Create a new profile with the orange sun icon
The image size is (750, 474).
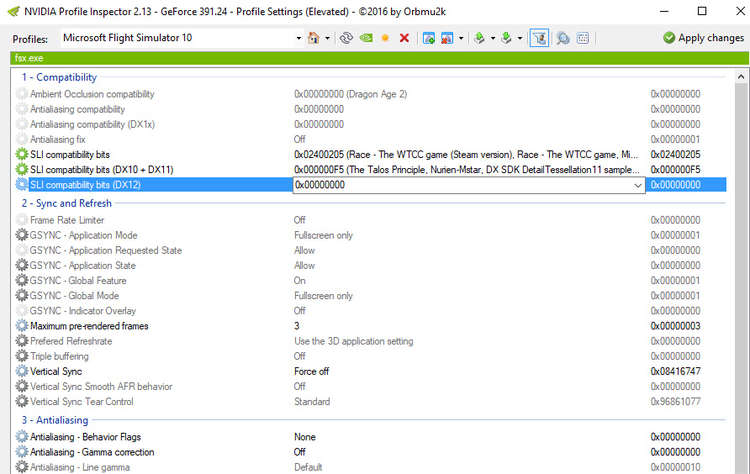tap(385, 38)
